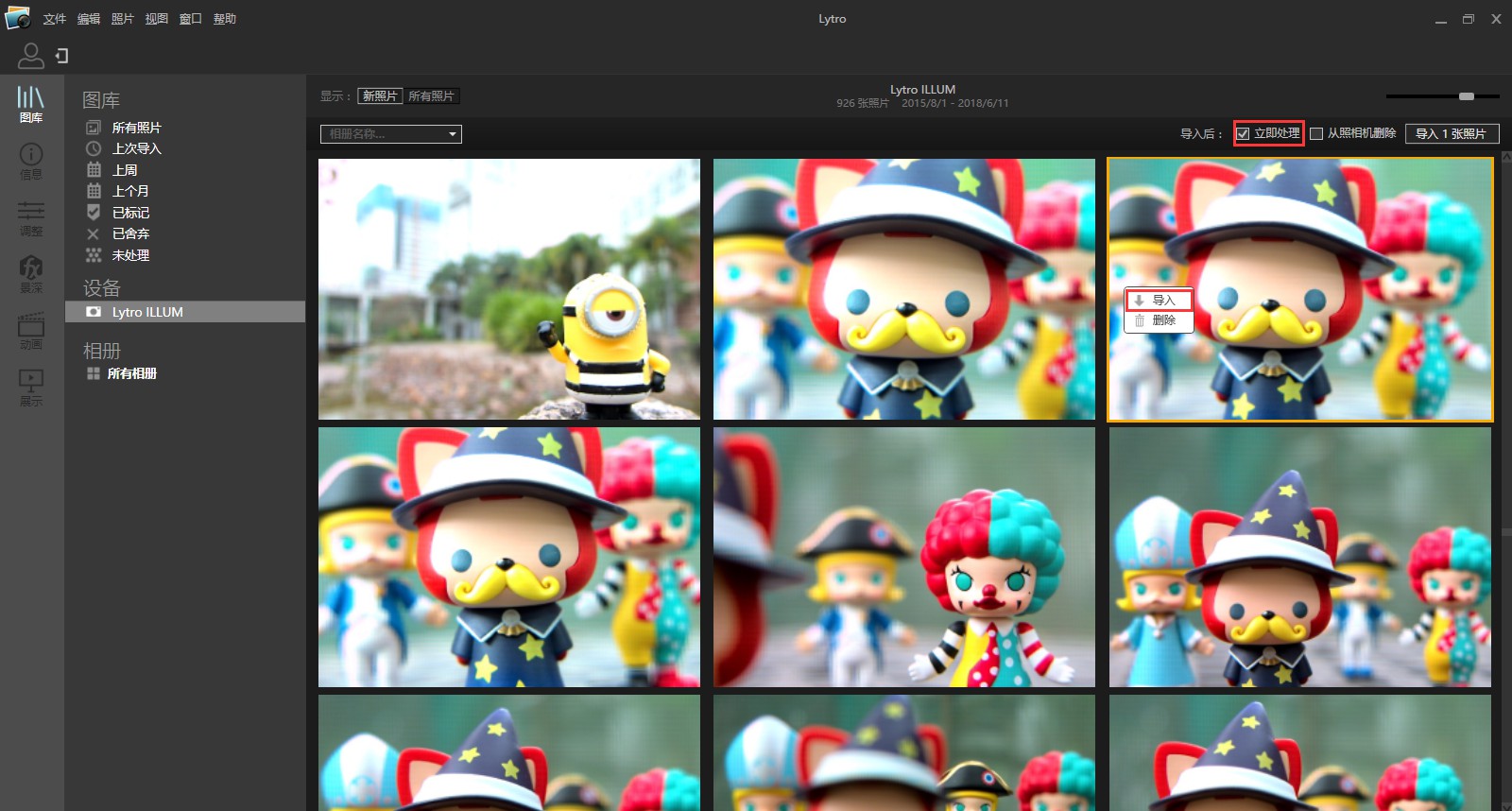Viewport: 1512px width, 811px height.
Task: Open the 相册名称 album name dropdown
Action: tap(390, 134)
